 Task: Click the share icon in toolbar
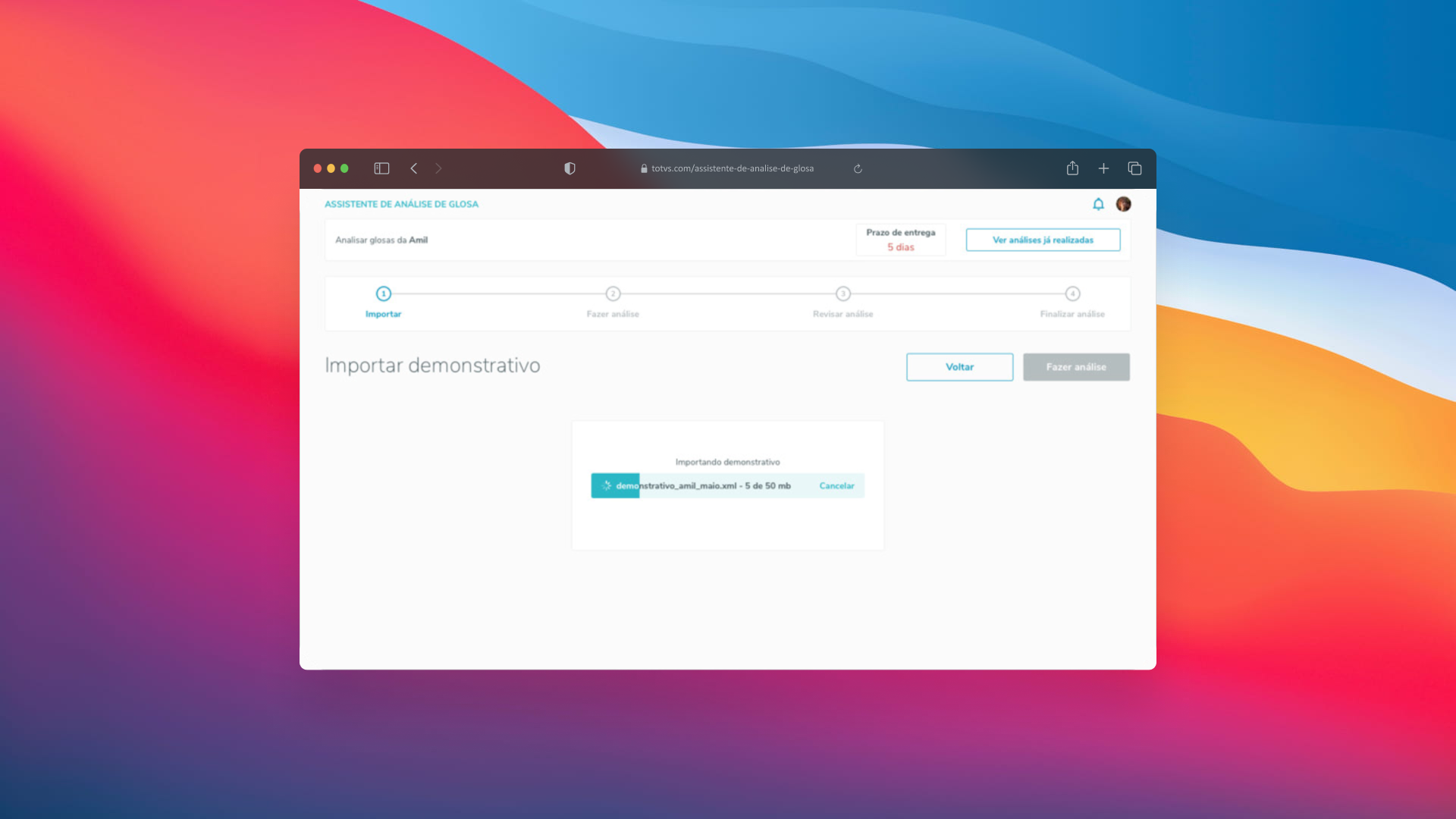pos(1072,168)
